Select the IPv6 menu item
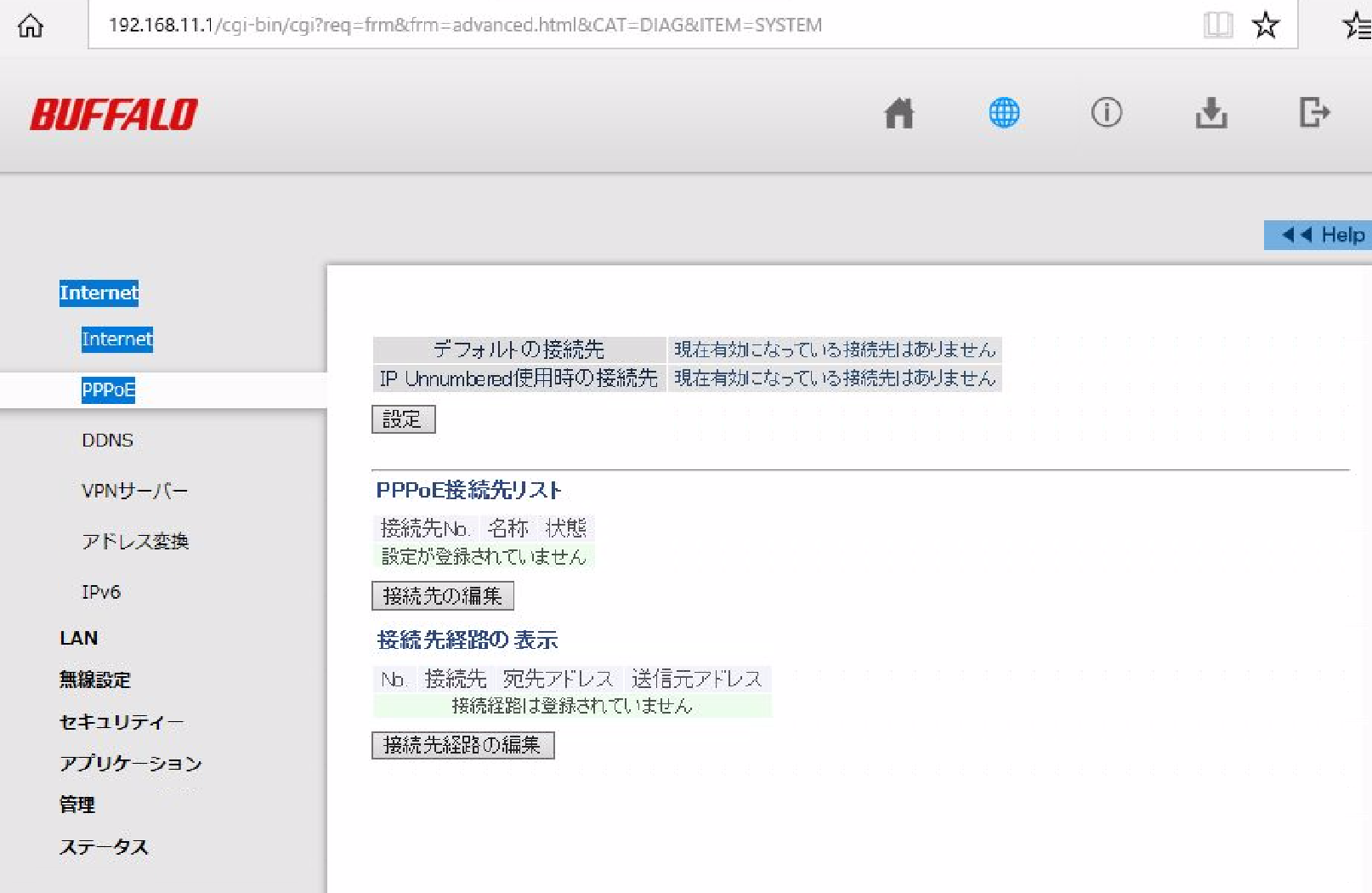The width and height of the screenshot is (1372, 893). pyautogui.click(x=101, y=592)
